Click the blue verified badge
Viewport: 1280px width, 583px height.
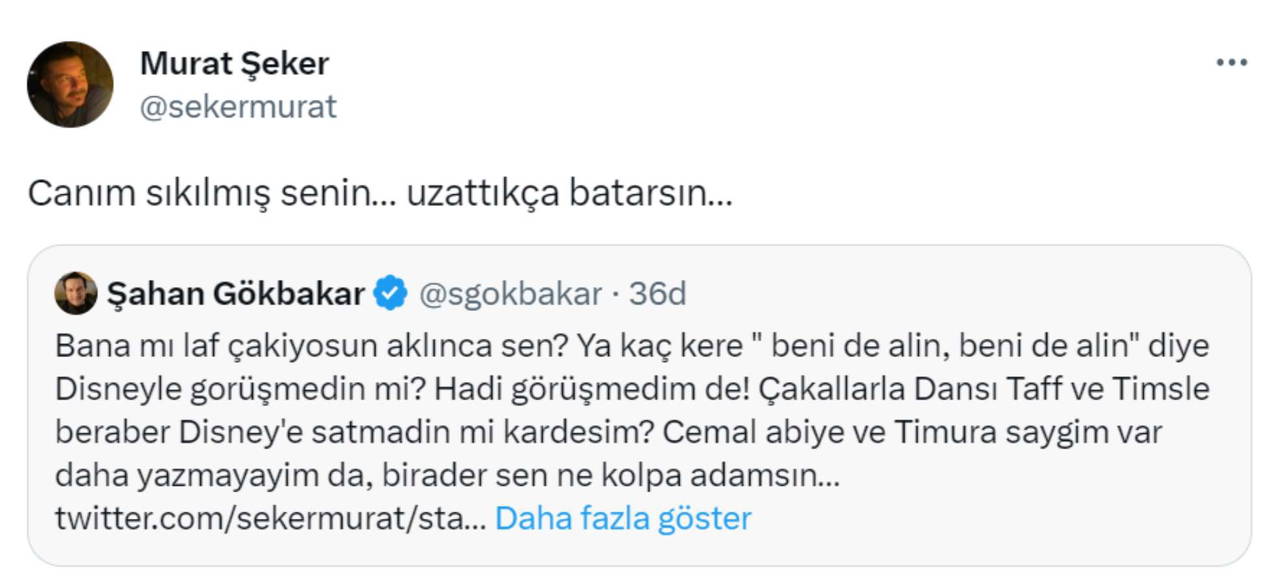coord(390,294)
